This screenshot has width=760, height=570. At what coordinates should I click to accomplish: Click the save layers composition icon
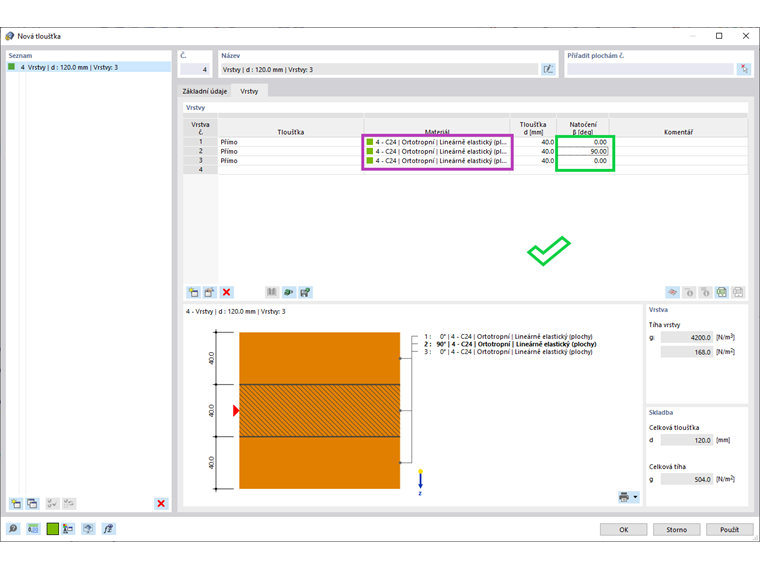pos(305,292)
